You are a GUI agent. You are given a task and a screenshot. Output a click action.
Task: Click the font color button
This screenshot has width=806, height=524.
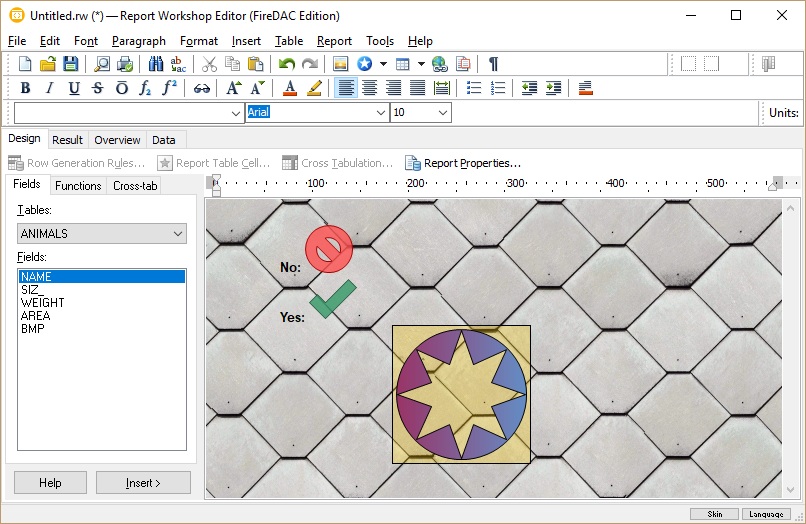290,88
